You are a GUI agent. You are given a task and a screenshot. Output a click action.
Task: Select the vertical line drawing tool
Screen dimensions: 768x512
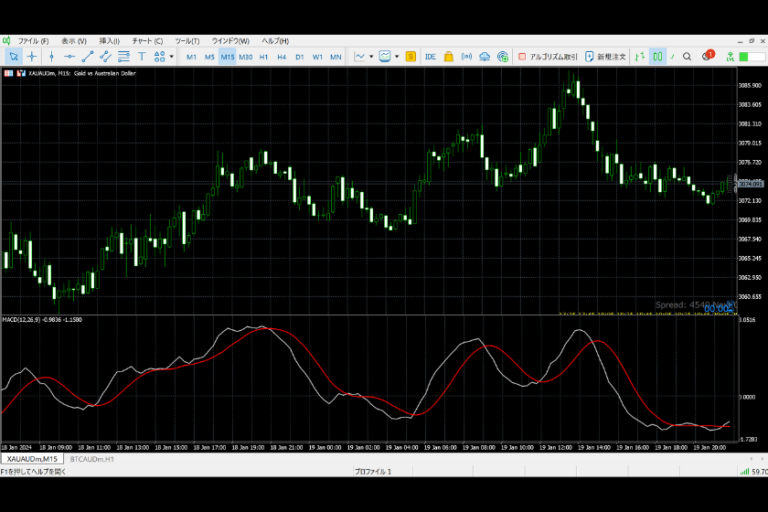tap(51, 57)
